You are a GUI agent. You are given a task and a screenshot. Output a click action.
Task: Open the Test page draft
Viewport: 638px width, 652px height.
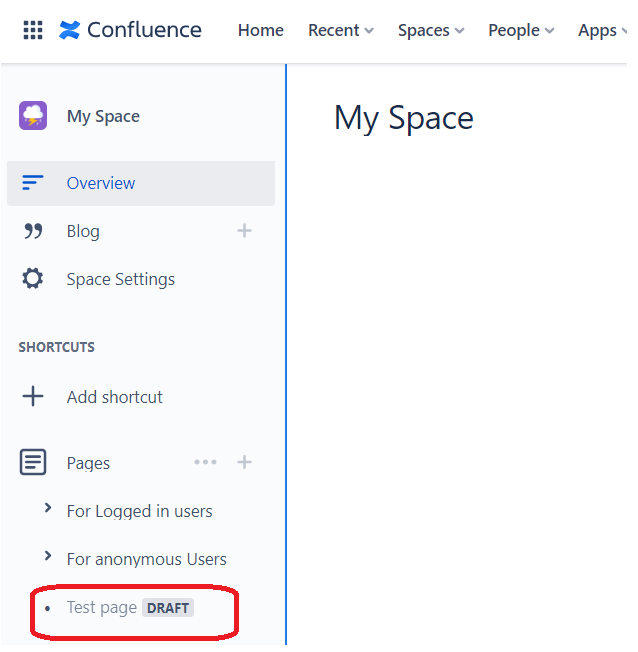click(x=102, y=608)
